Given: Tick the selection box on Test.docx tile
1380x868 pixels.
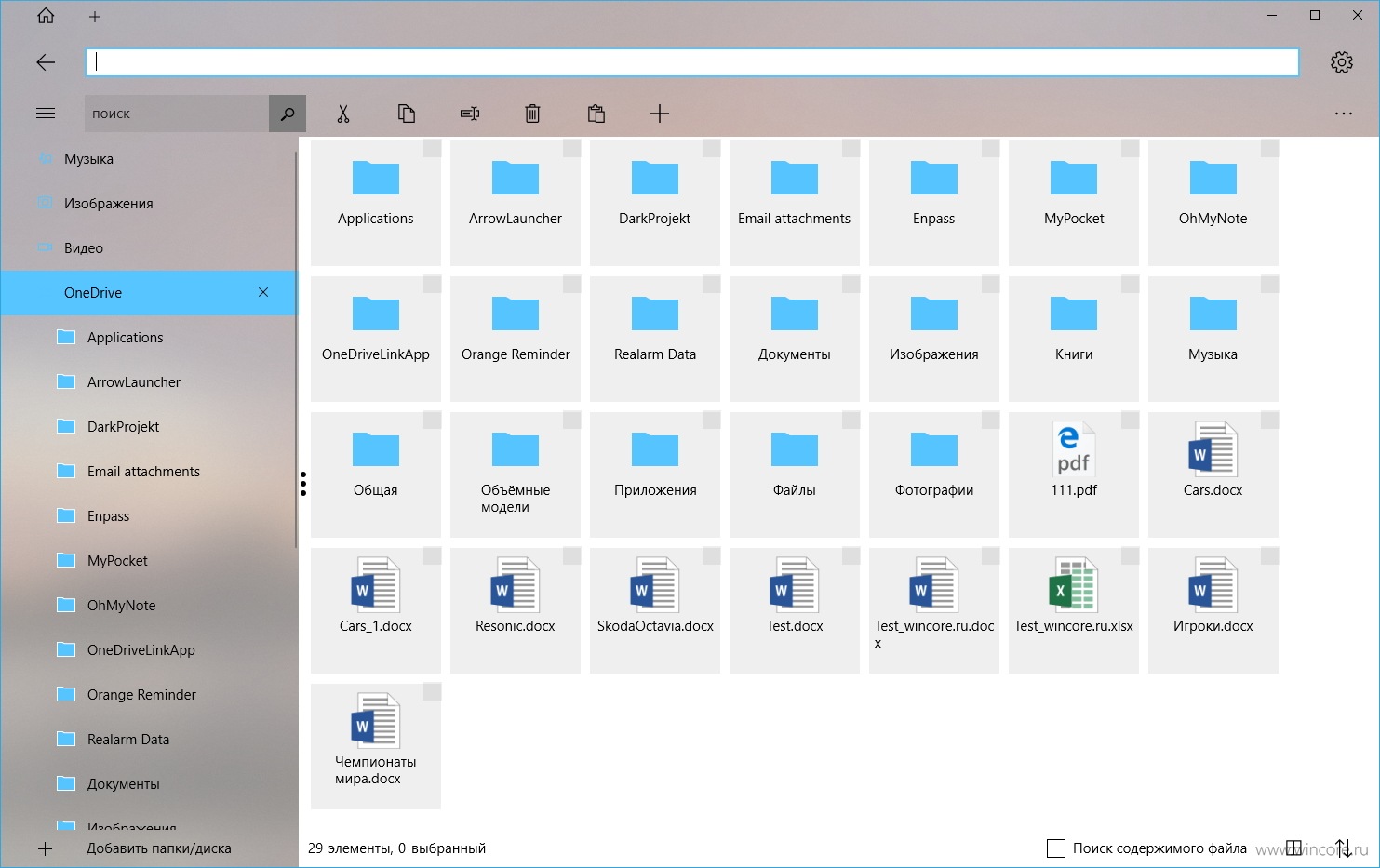Looking at the screenshot, I should (851, 556).
